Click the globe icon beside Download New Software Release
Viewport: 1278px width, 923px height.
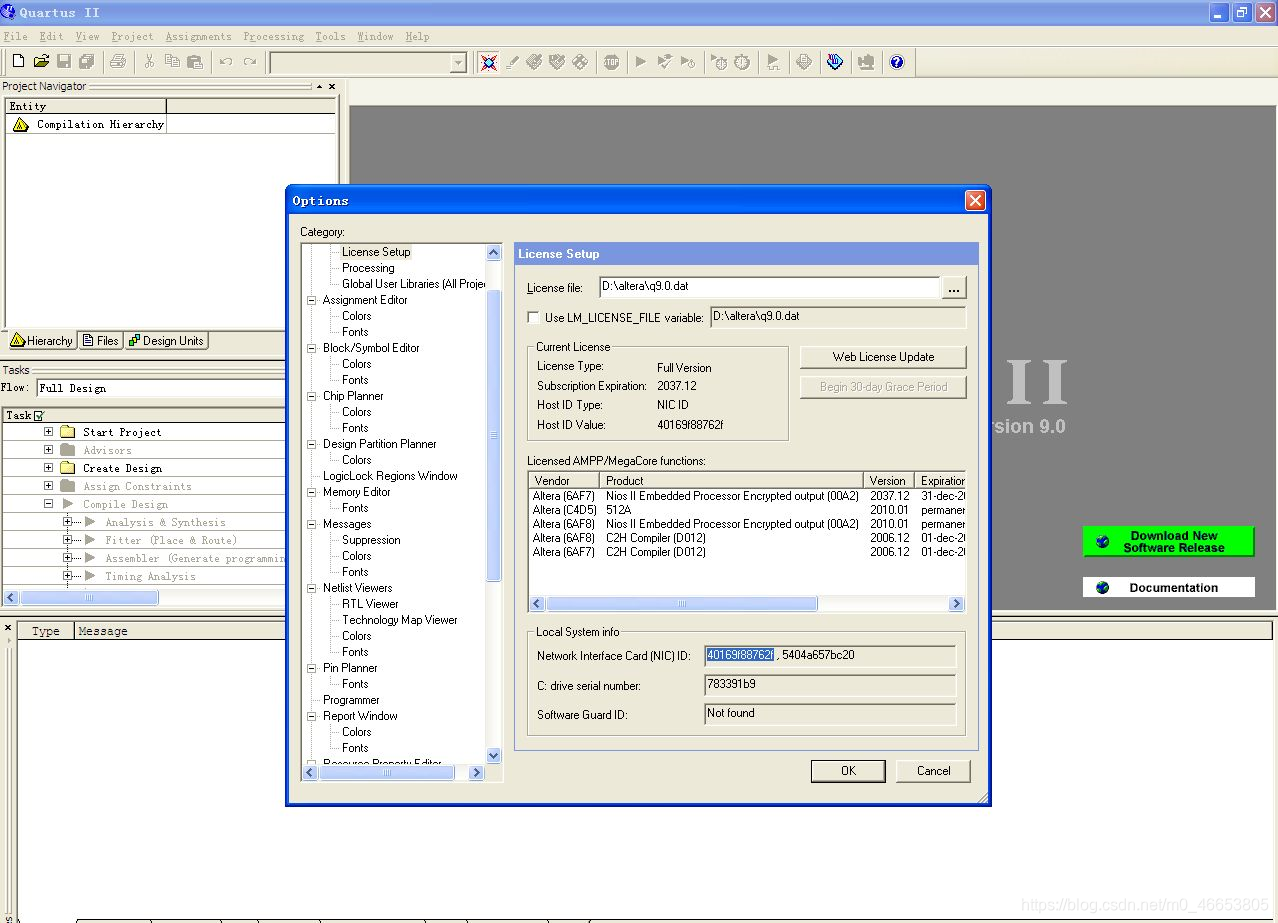click(x=1102, y=542)
